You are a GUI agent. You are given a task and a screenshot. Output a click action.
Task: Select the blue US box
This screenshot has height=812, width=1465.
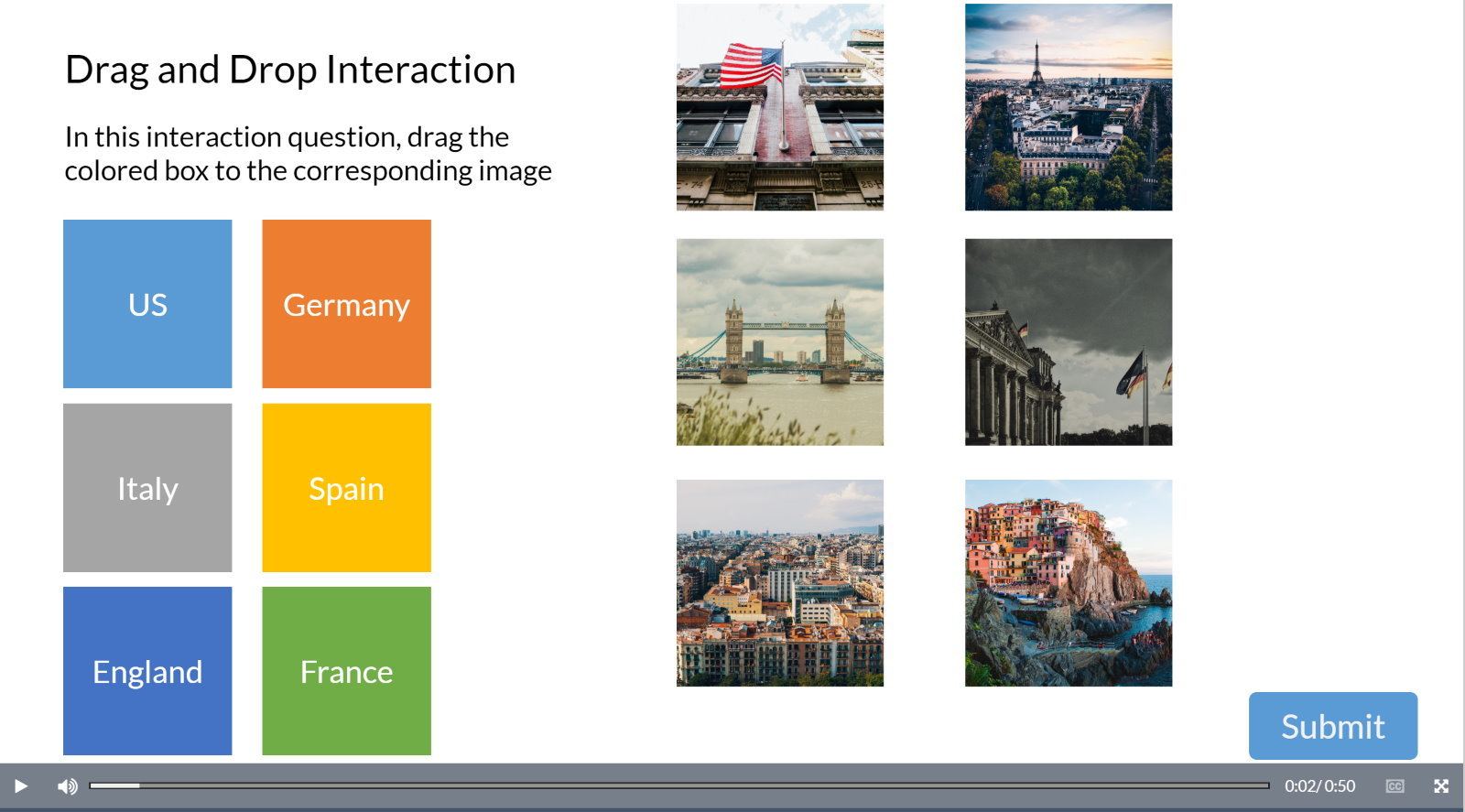tap(147, 304)
